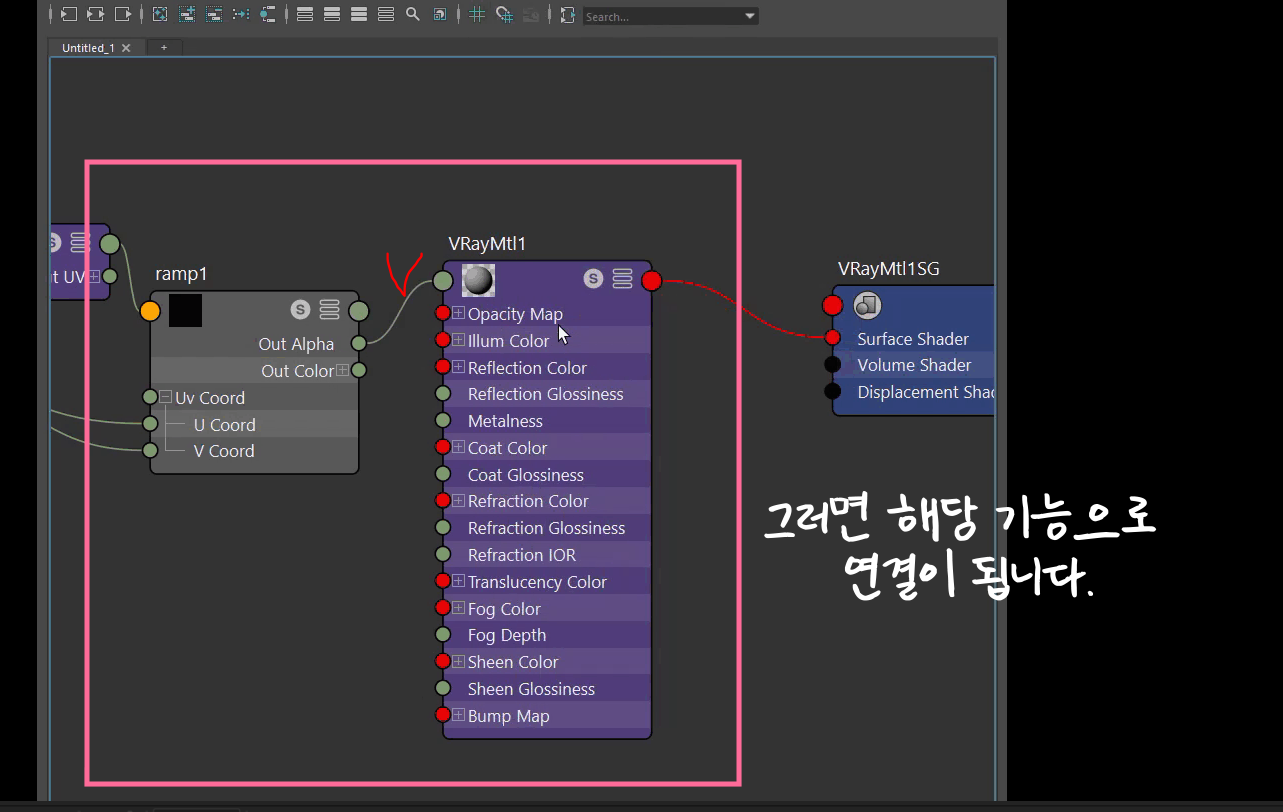Click the ramp1 orange input port
This screenshot has height=812, width=1283.
pyautogui.click(x=150, y=311)
